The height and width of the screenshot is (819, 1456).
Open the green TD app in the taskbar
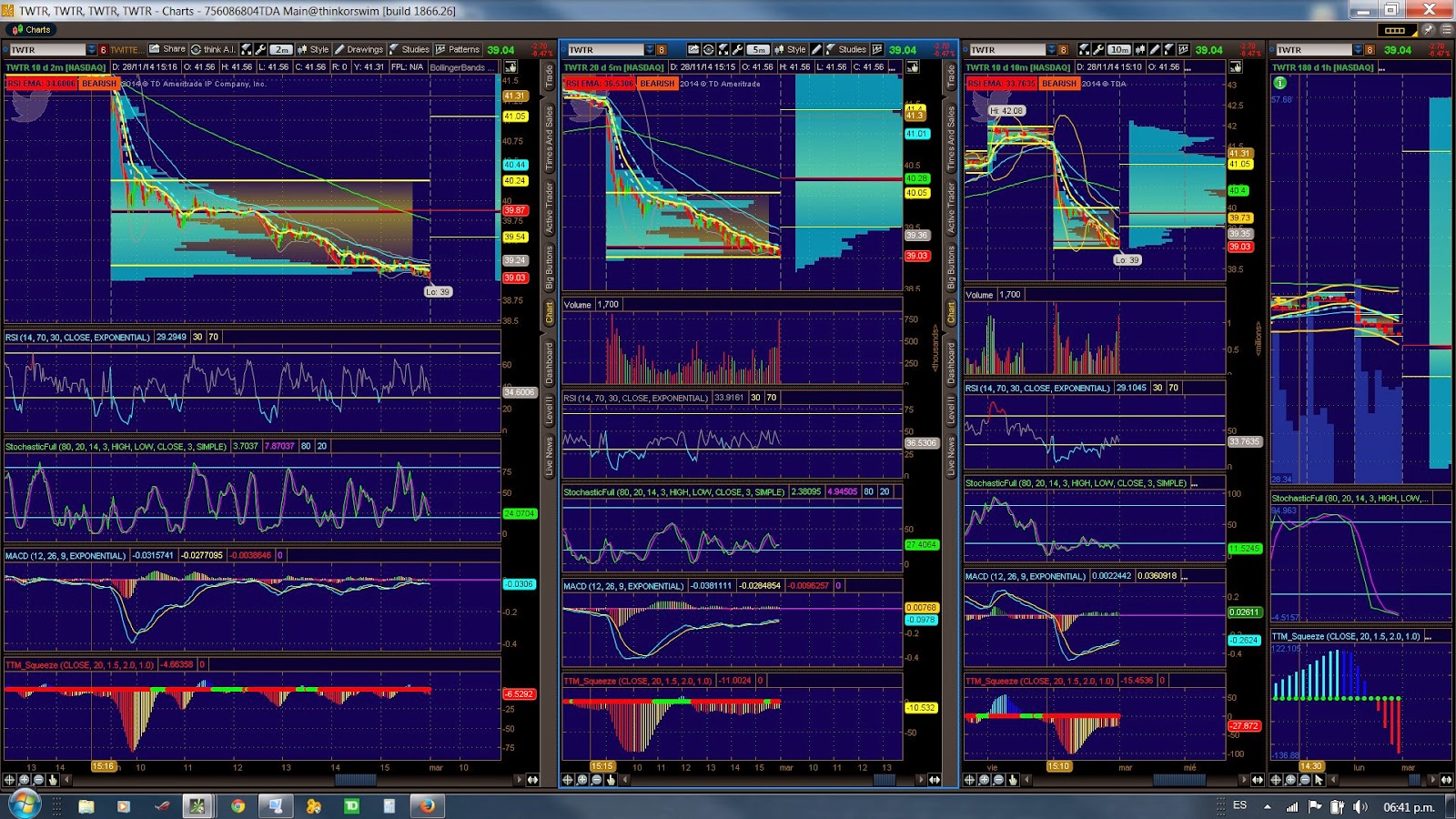(x=351, y=805)
